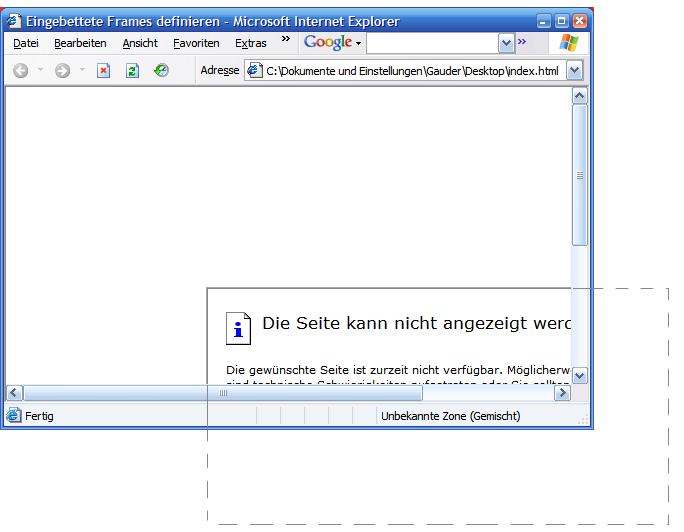Open the Datei menu
Image resolution: width=684 pixels, height=532 pixels.
click(26, 43)
